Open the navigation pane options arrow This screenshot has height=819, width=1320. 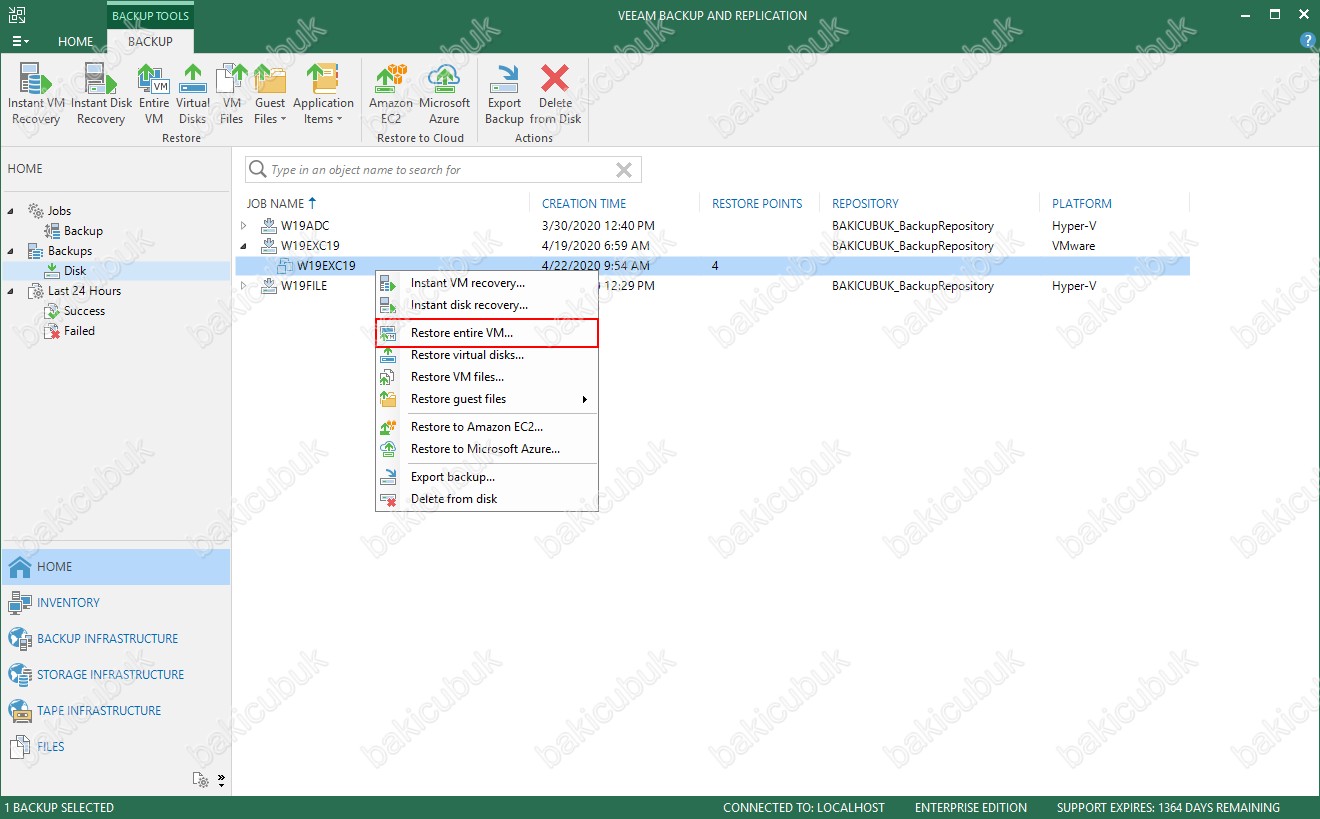221,780
